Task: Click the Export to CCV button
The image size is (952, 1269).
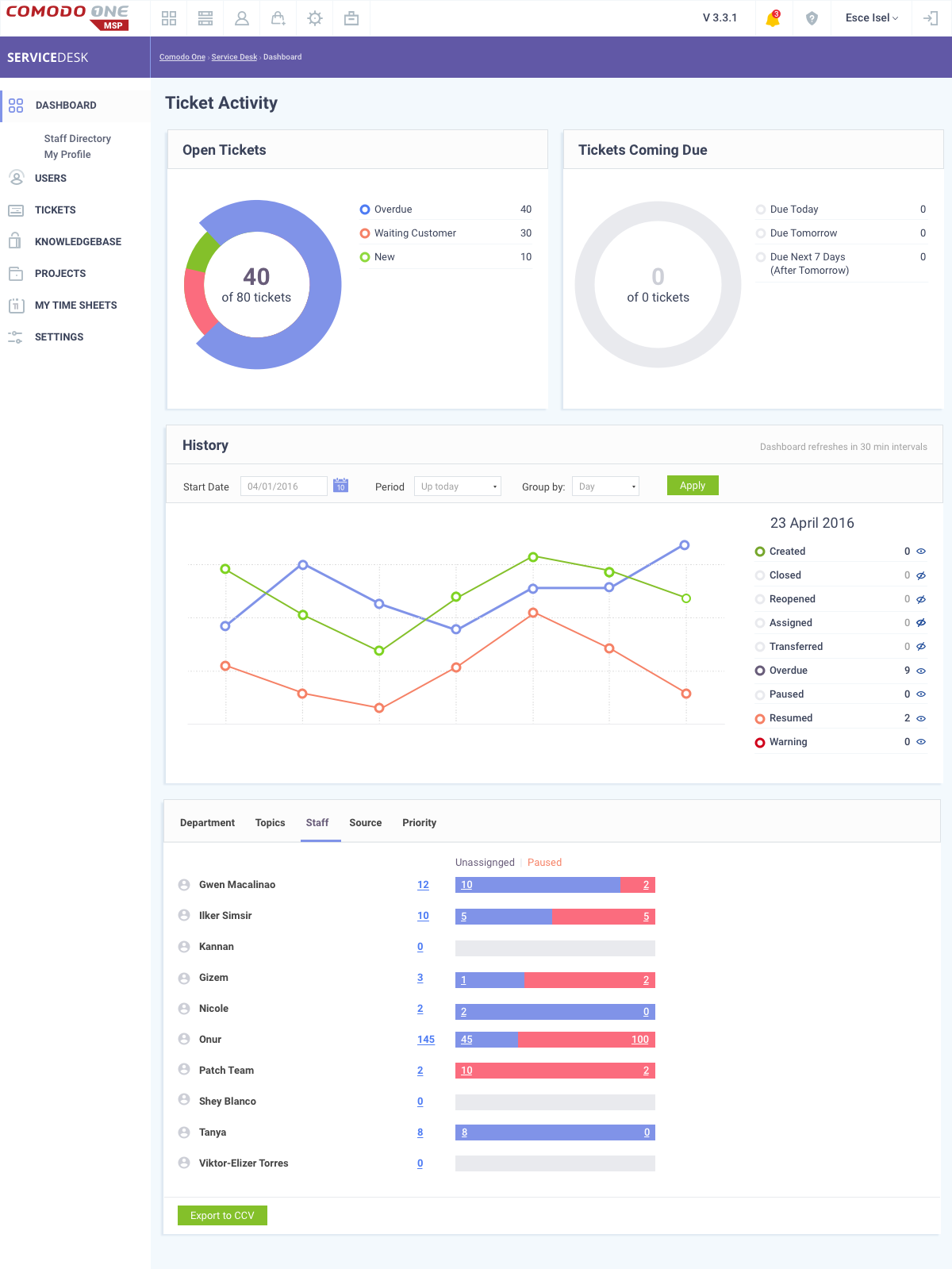Action: coord(222,1216)
